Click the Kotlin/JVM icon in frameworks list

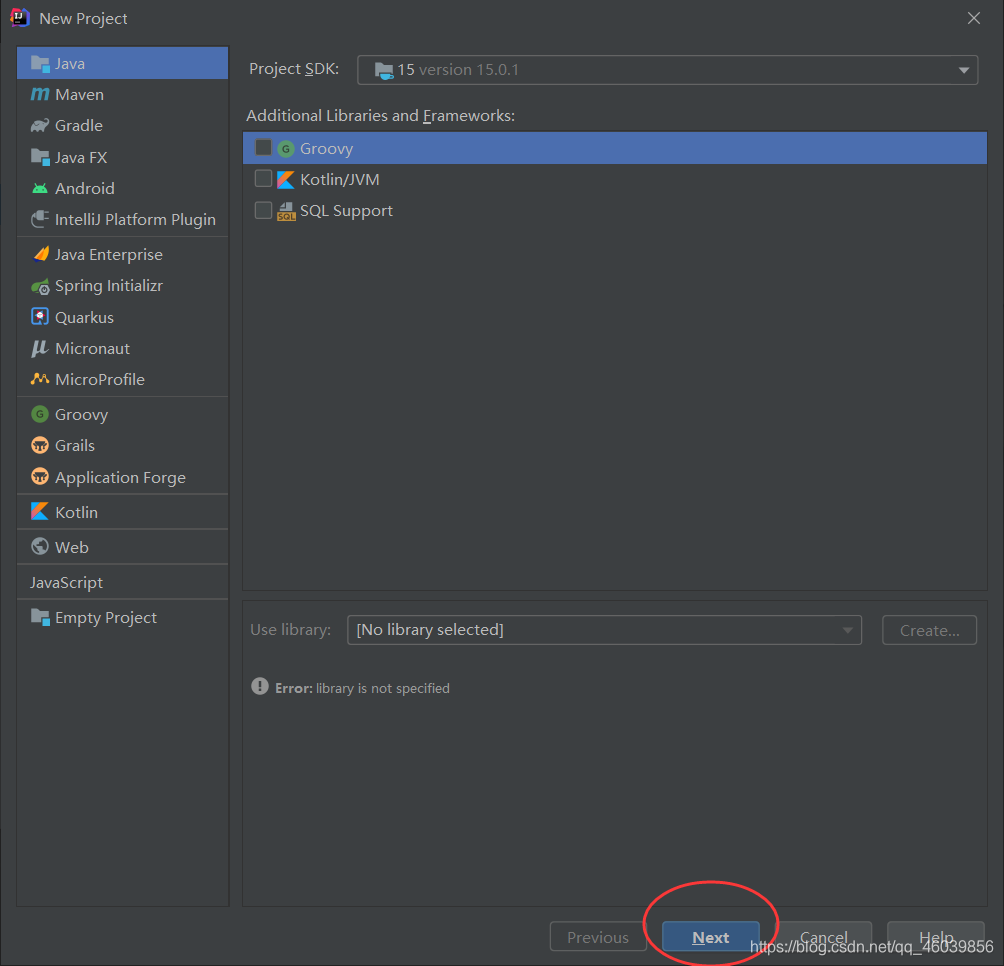[x=286, y=180]
